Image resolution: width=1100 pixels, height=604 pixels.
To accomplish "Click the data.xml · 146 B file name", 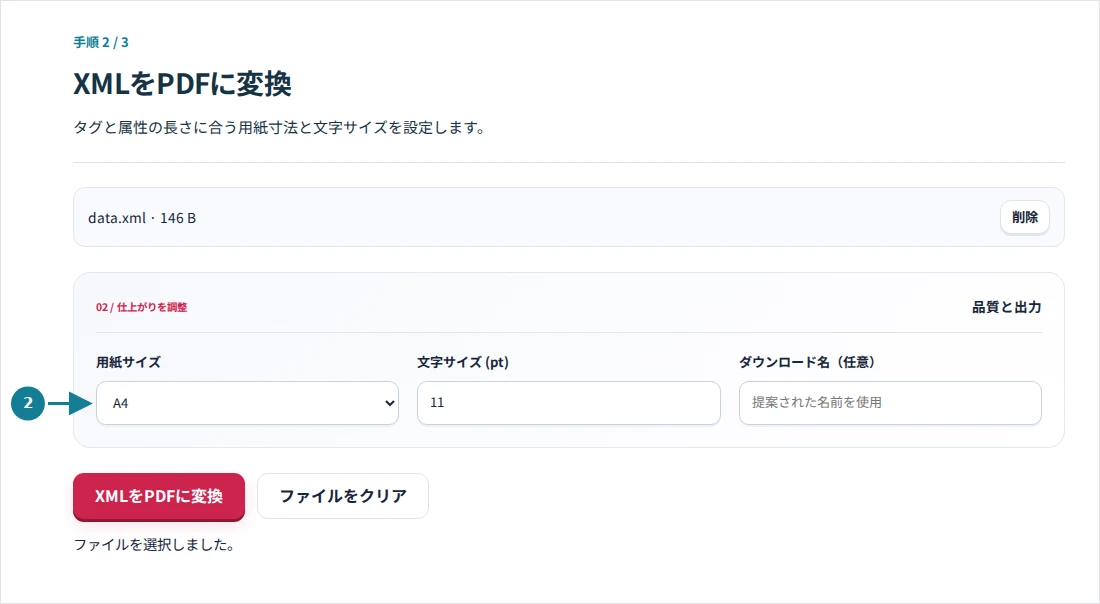I will point(142,218).
